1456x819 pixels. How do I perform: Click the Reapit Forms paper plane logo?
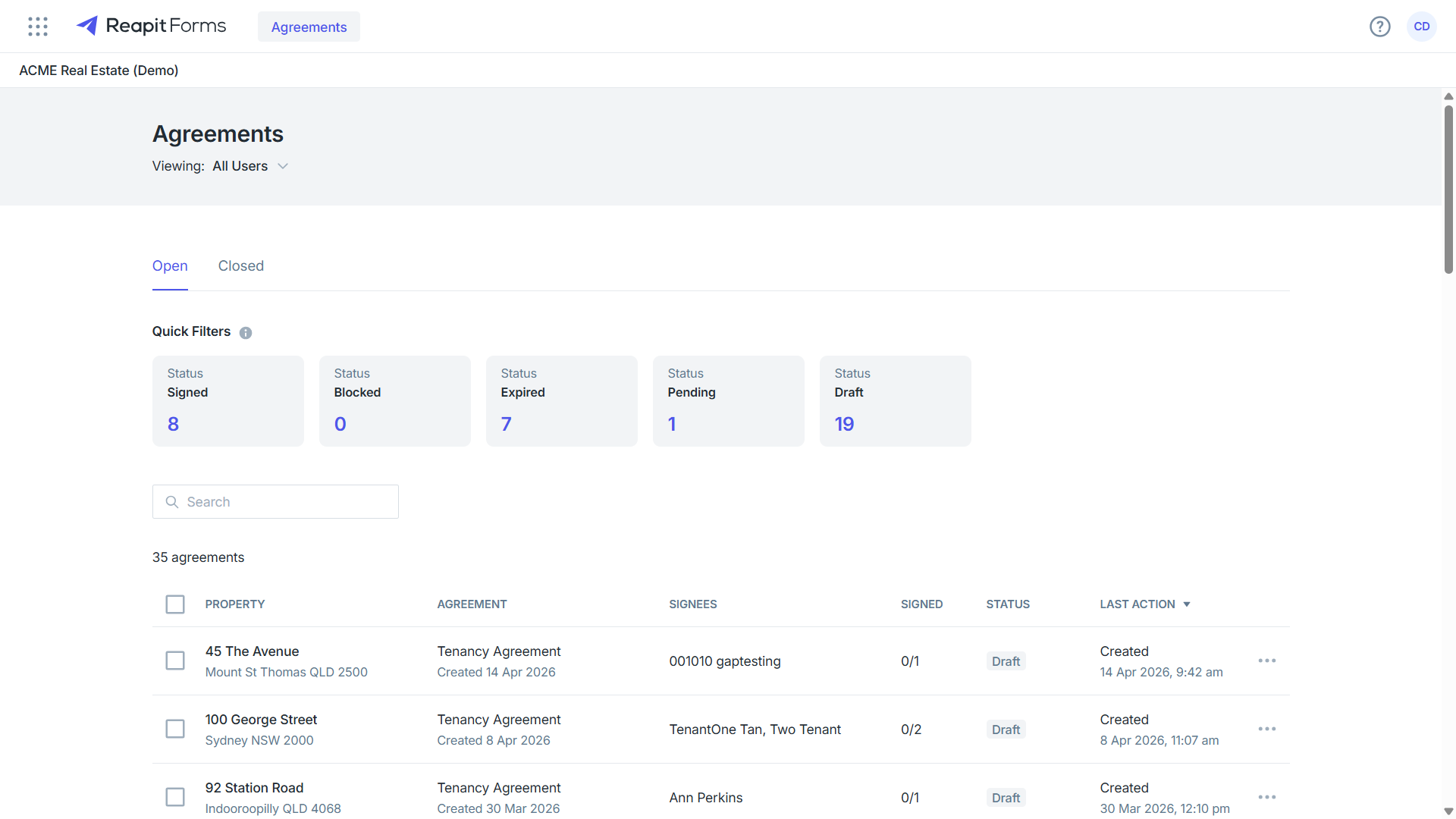click(x=87, y=26)
